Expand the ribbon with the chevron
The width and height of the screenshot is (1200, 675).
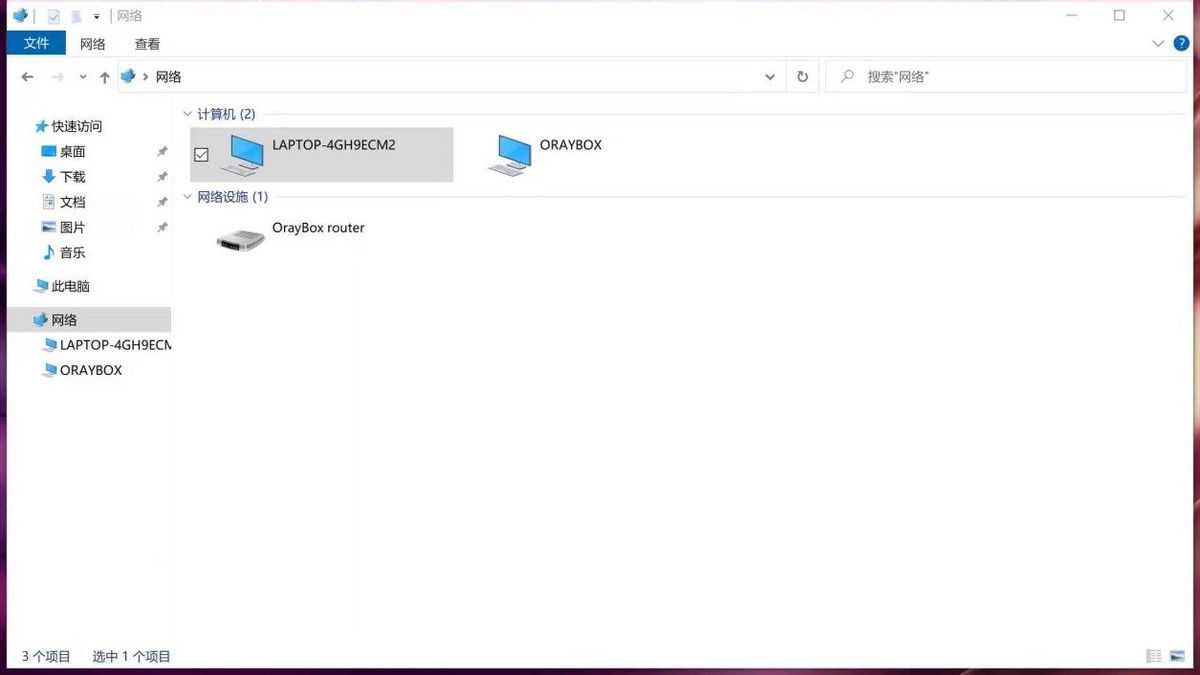coord(1158,44)
